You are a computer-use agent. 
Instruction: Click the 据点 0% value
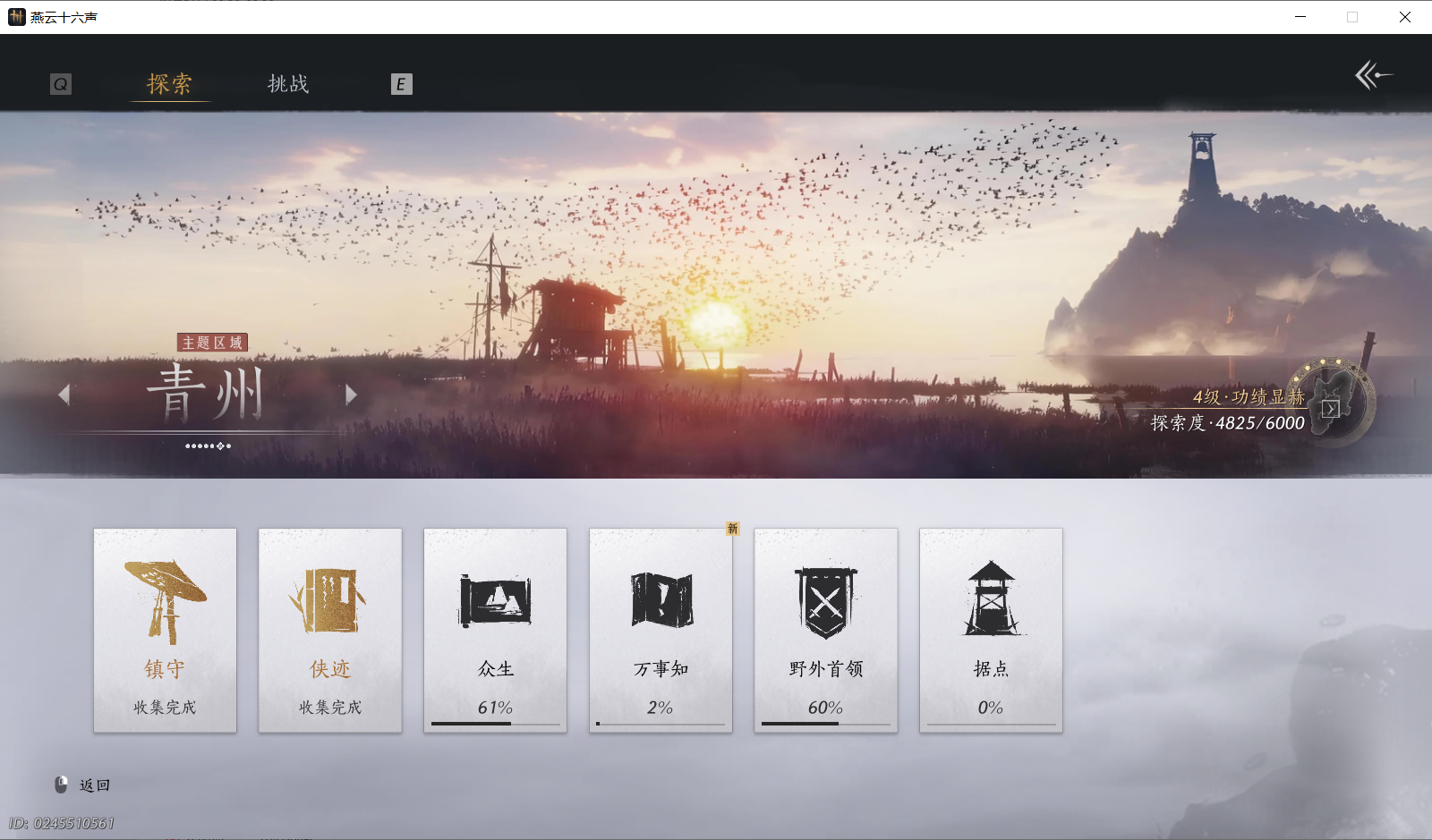[991, 708]
